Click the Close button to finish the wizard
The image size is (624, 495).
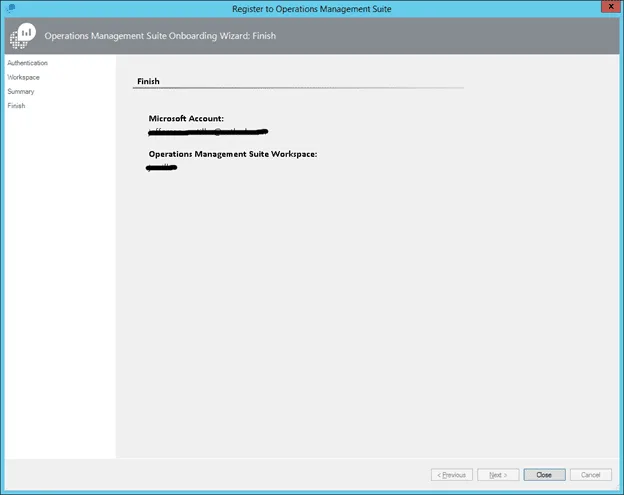pos(544,475)
